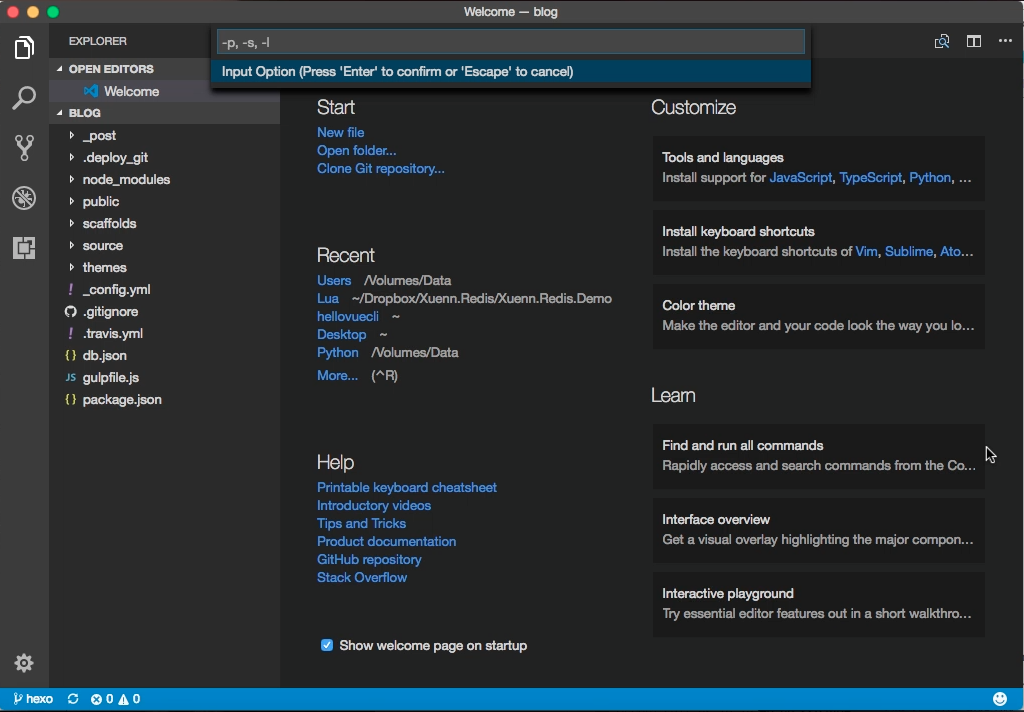Viewport: 1024px width, 712px height.
Task: Click the Clone Git repository... link
Action: [x=381, y=169]
